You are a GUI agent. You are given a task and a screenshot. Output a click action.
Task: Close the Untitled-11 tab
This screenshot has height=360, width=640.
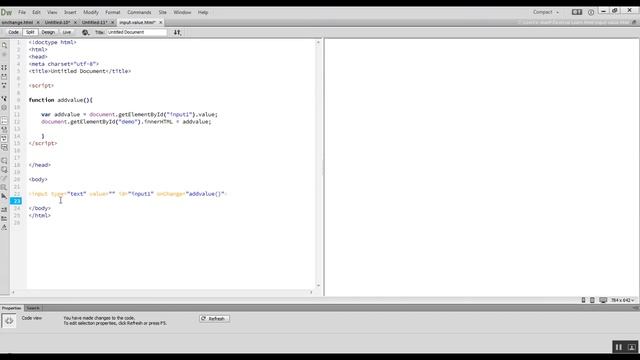[x=113, y=22]
